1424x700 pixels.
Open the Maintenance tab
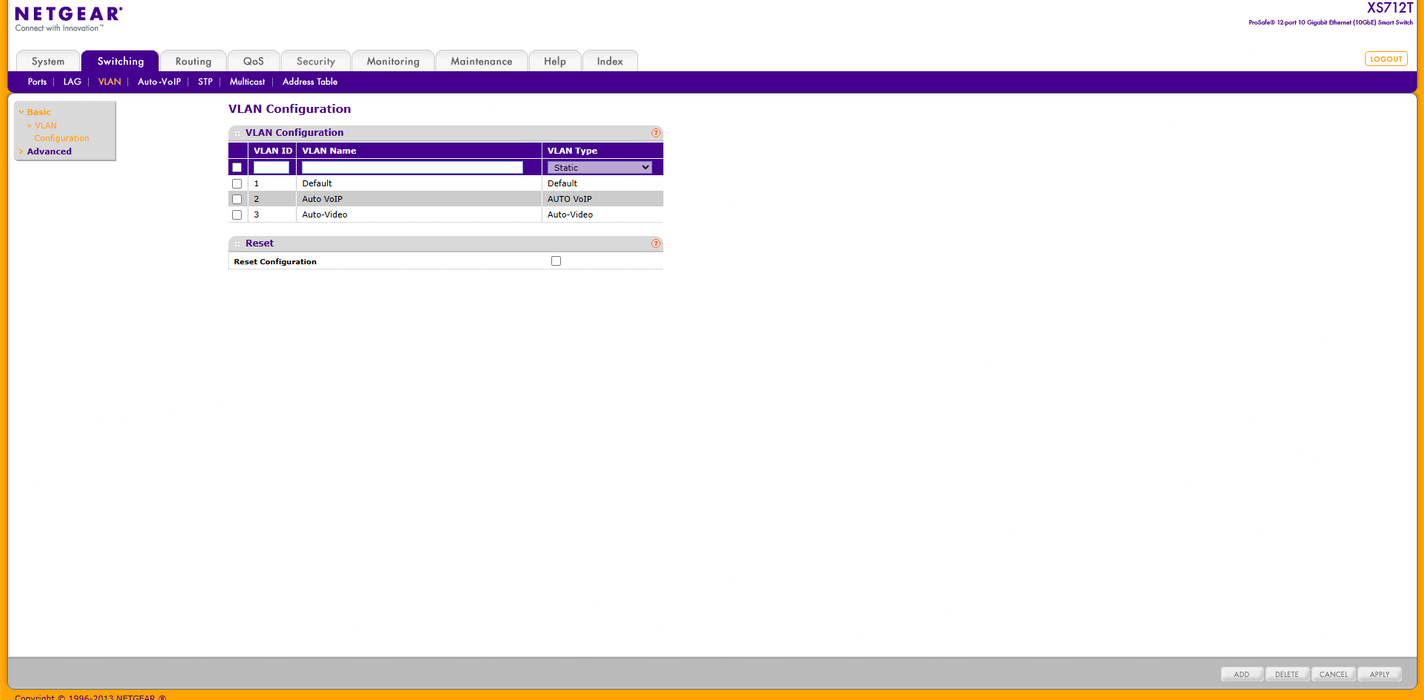(481, 61)
